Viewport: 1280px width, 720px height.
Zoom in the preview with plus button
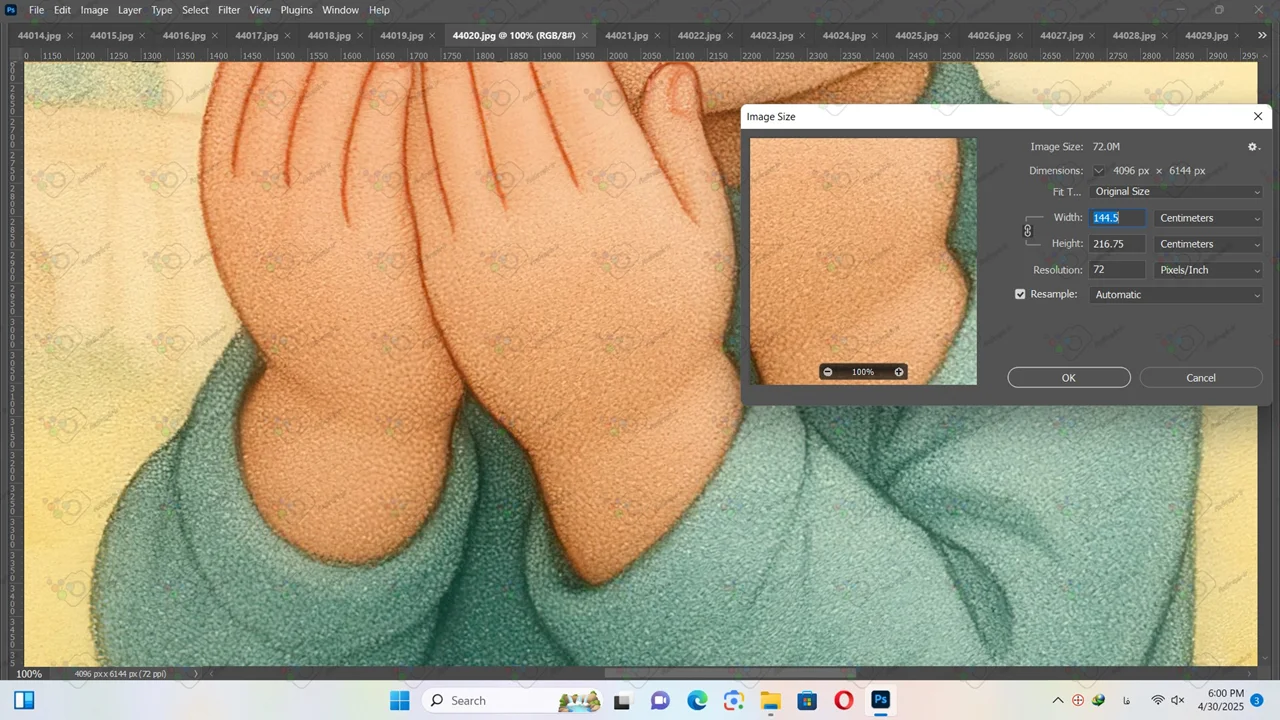coord(899,372)
